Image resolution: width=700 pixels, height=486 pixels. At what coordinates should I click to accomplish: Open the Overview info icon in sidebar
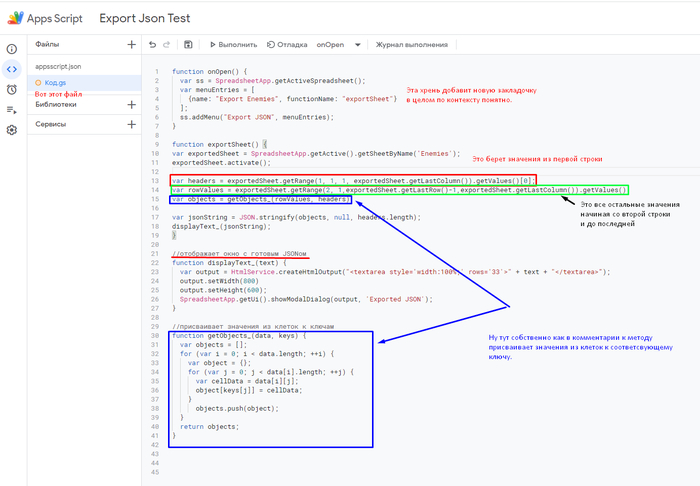coord(11,48)
